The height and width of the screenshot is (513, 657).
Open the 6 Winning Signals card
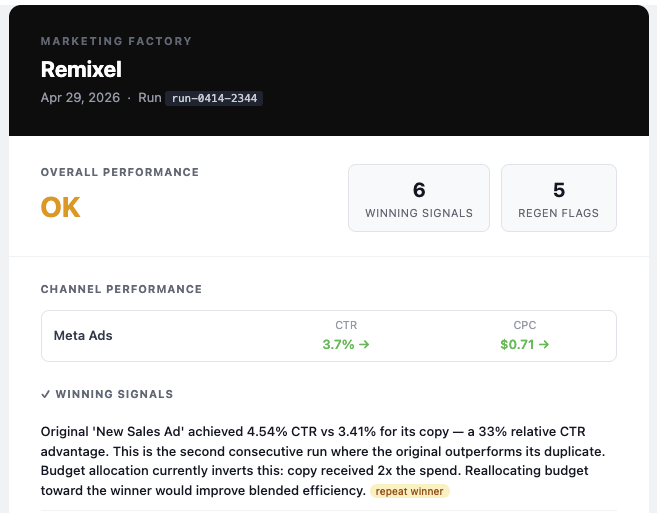pyautogui.click(x=419, y=198)
